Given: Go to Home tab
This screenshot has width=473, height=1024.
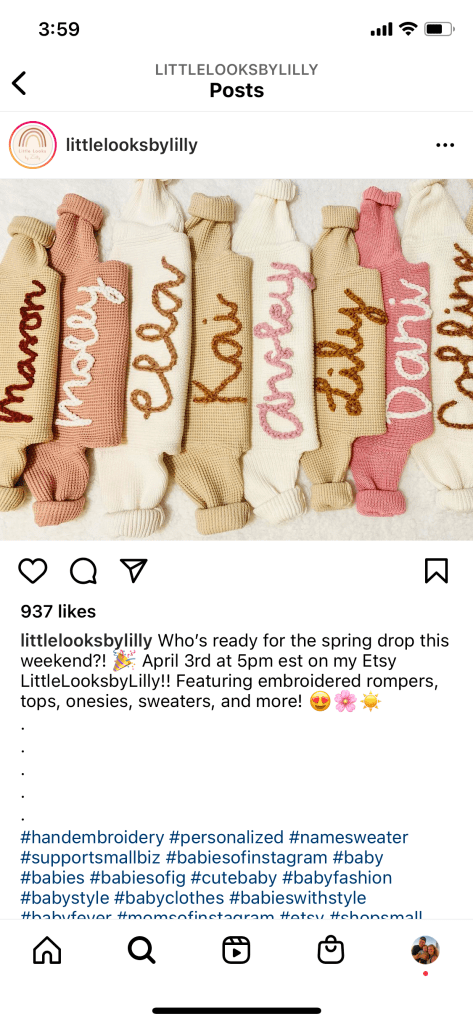Looking at the screenshot, I should pos(47,950).
